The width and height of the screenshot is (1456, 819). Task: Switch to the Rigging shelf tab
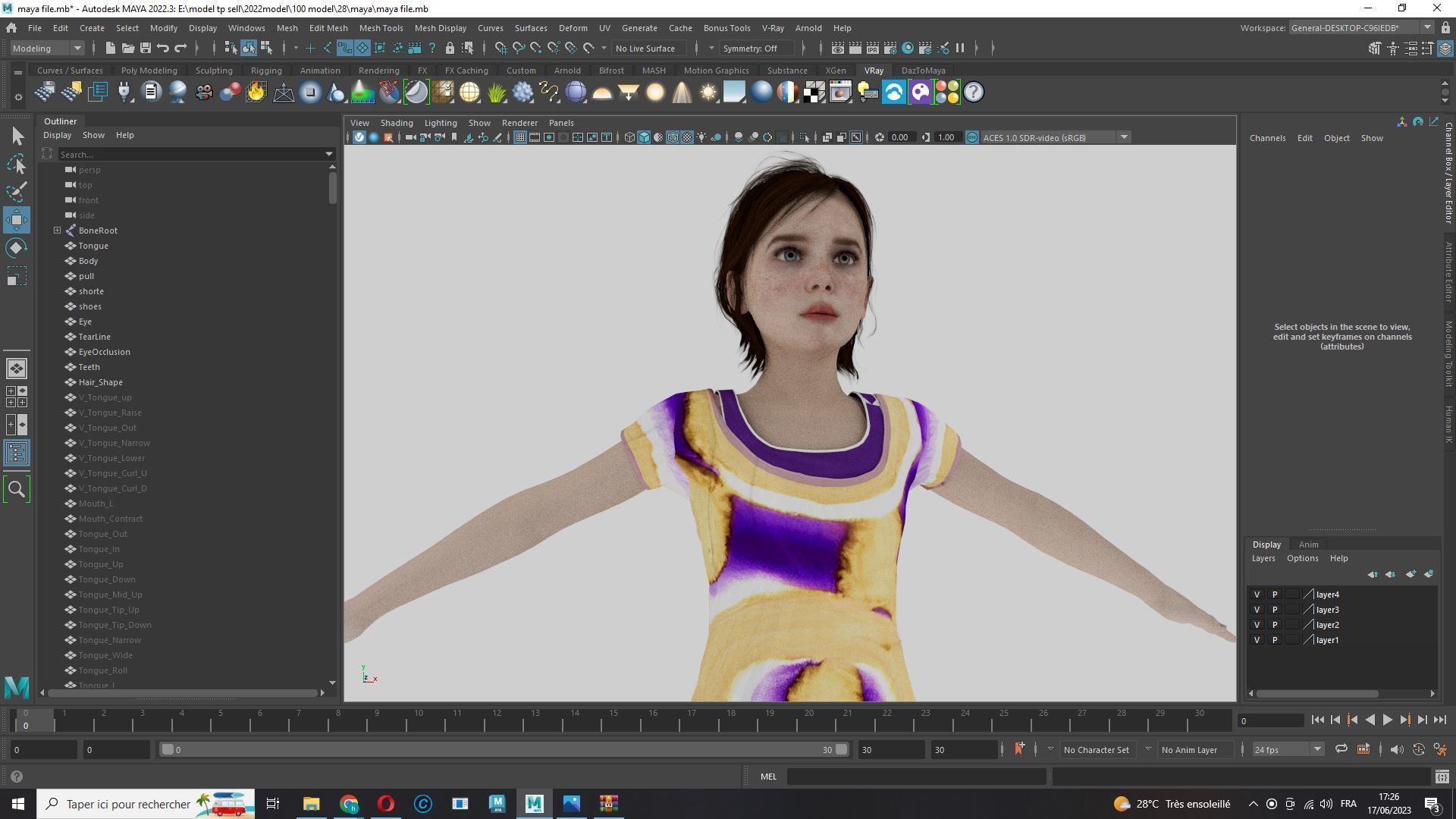266,71
